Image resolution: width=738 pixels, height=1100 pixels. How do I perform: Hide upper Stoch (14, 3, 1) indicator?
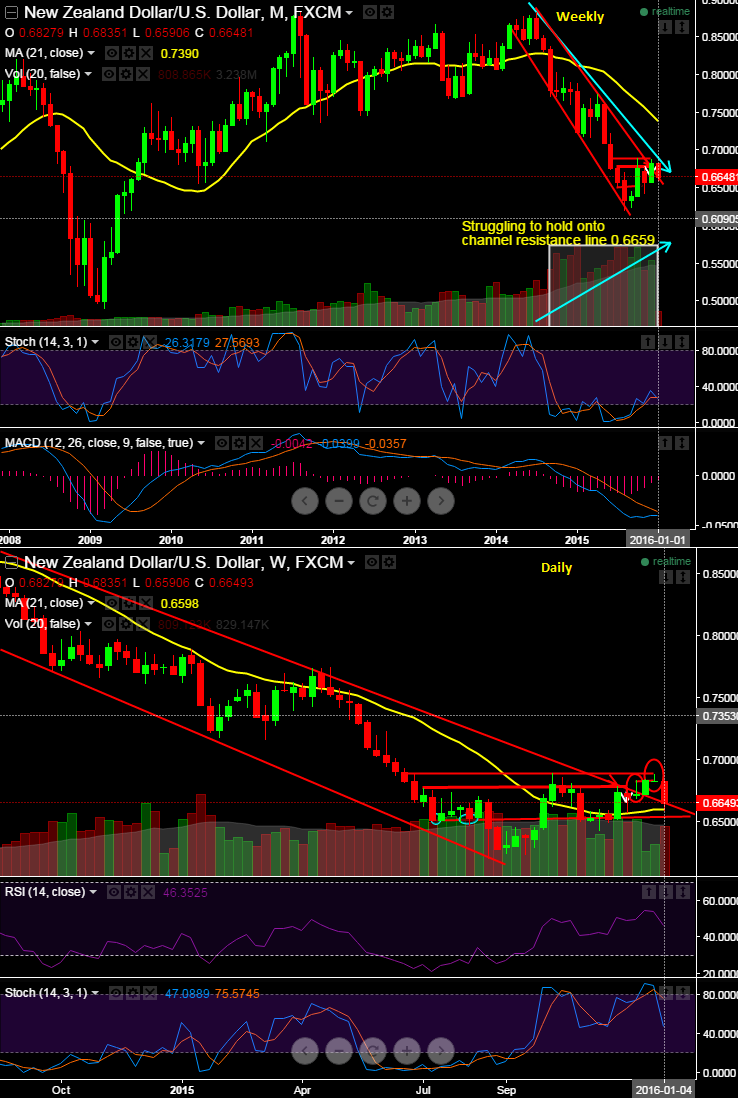116,342
